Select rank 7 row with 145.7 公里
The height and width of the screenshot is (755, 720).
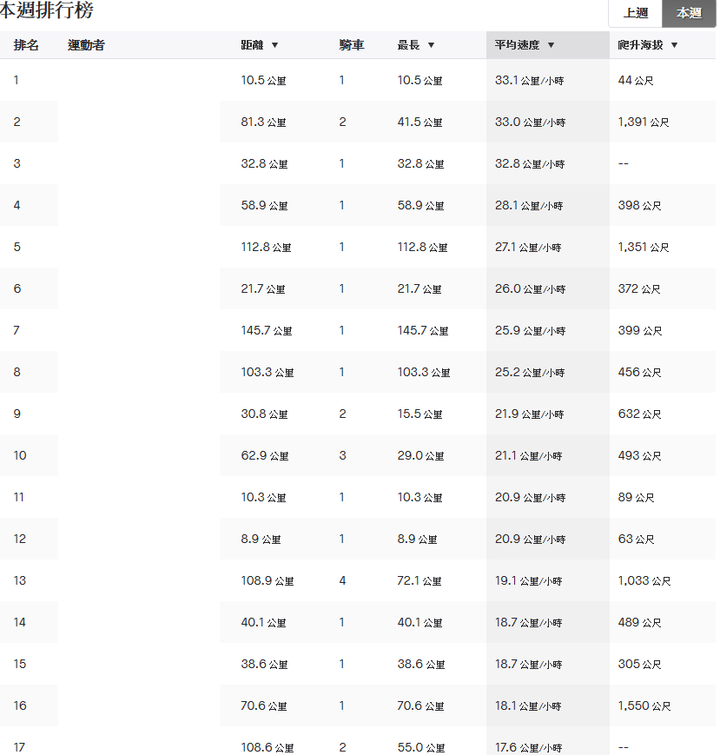[358, 330]
